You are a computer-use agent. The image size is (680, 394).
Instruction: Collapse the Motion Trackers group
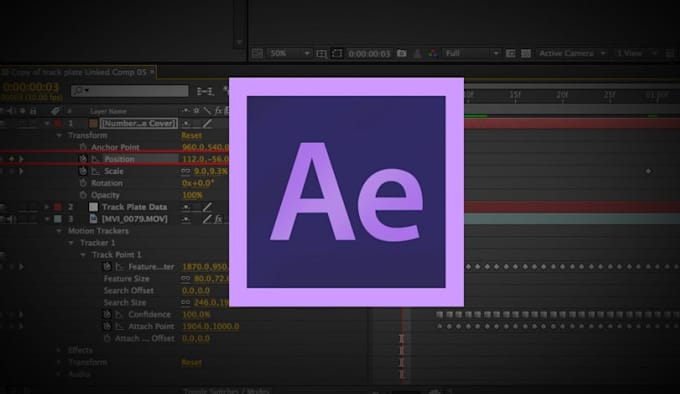click(x=59, y=231)
